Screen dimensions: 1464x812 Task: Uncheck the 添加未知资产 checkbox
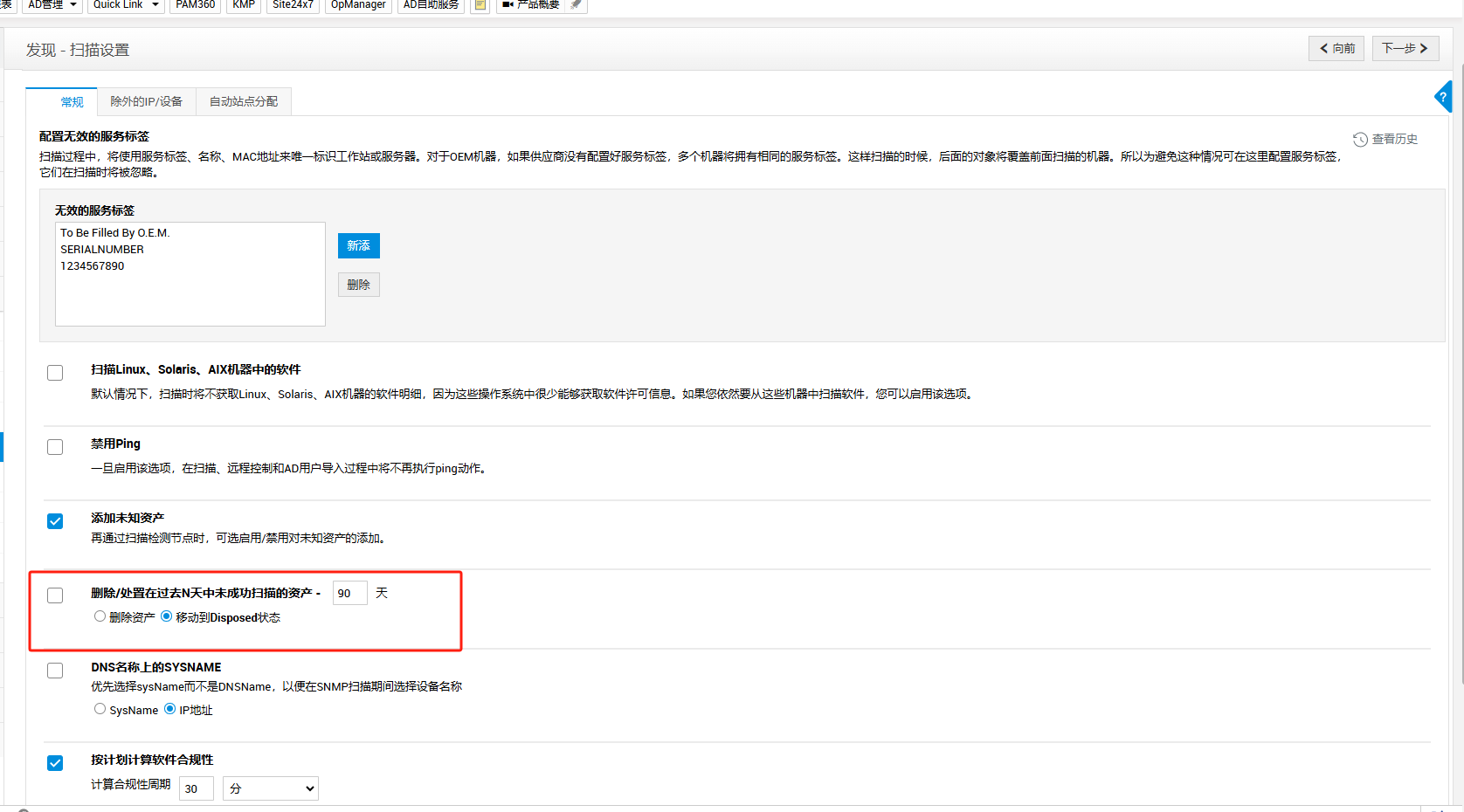(x=55, y=521)
